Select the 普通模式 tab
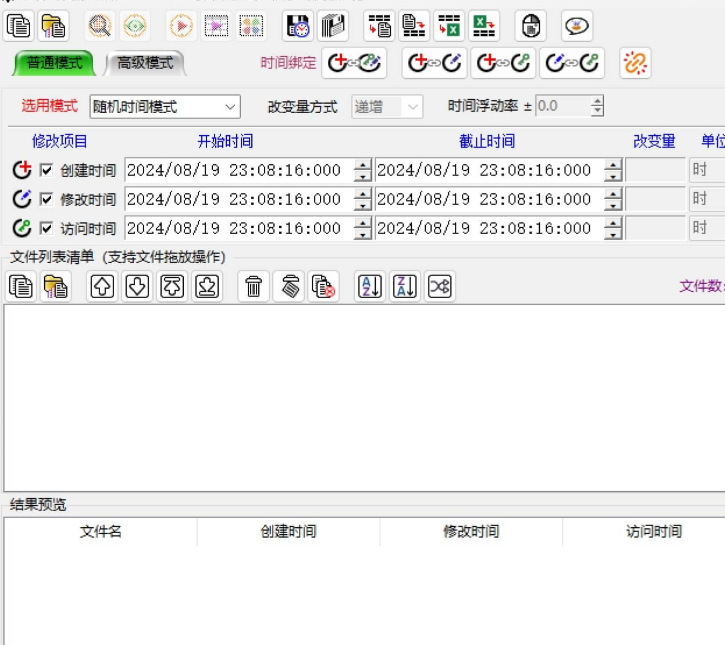This screenshot has height=645, width=725. pyautogui.click(x=54, y=64)
